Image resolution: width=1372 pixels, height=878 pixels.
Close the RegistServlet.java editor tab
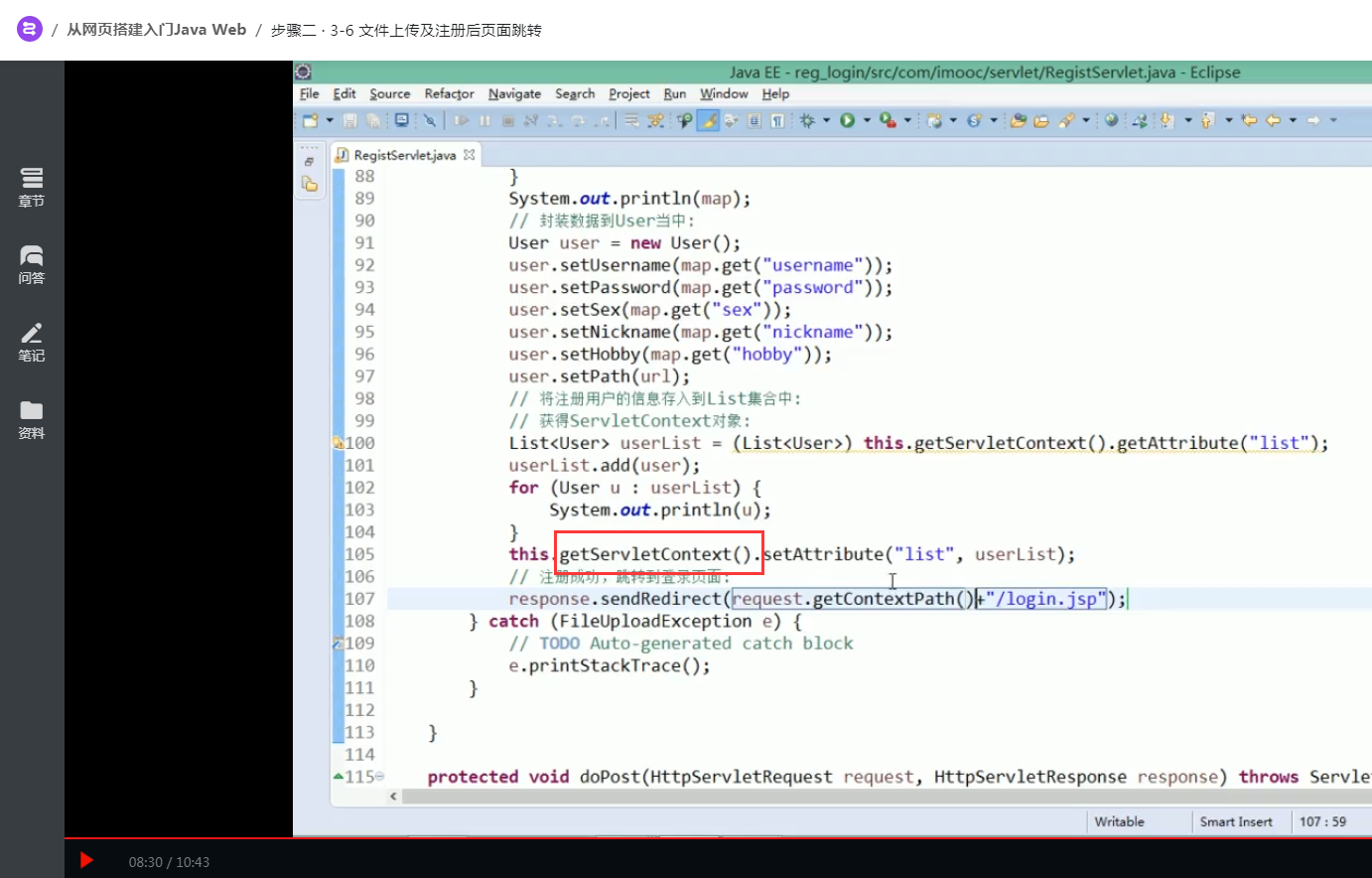coord(469,155)
